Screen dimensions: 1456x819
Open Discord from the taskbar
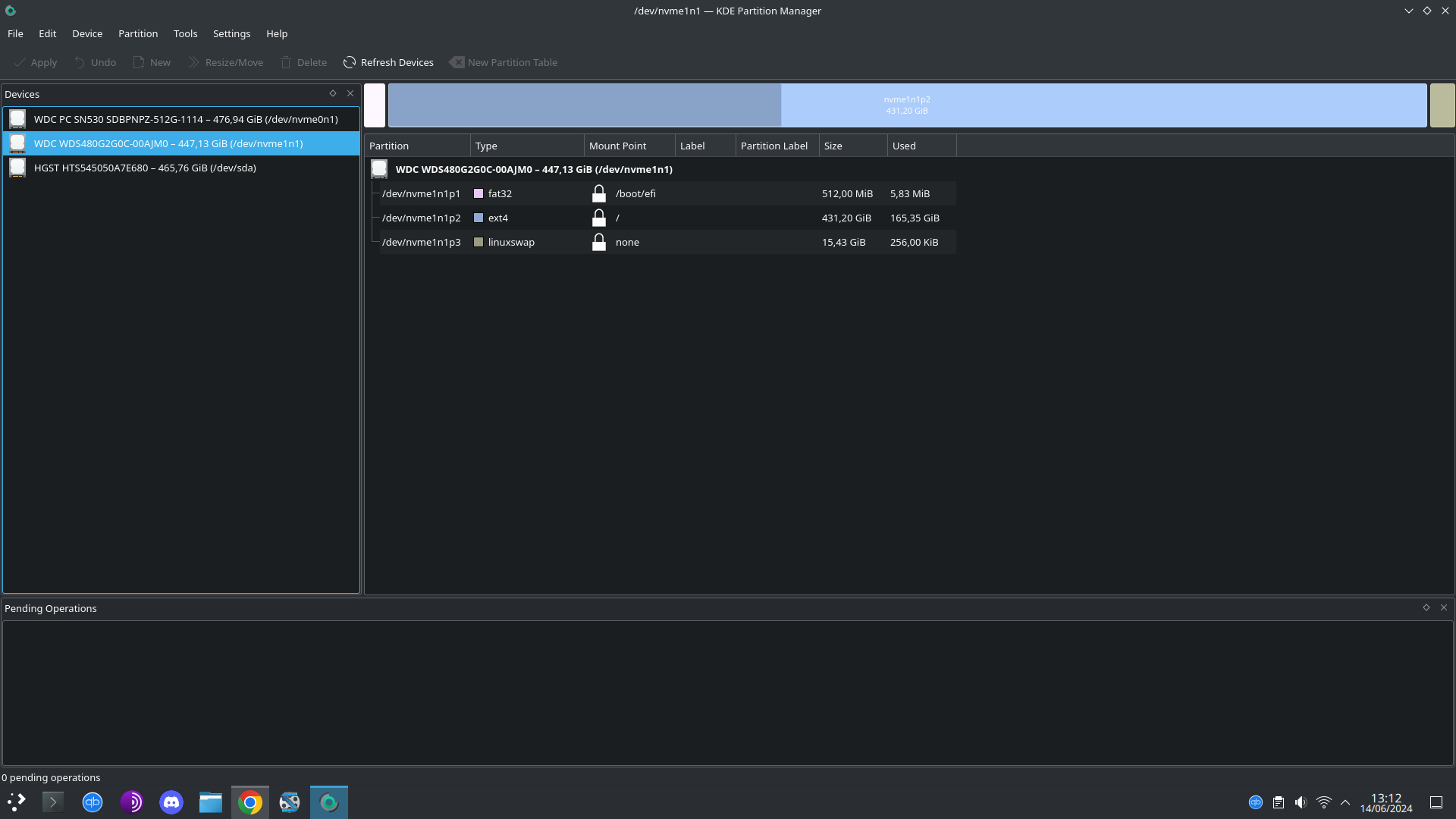click(x=171, y=802)
